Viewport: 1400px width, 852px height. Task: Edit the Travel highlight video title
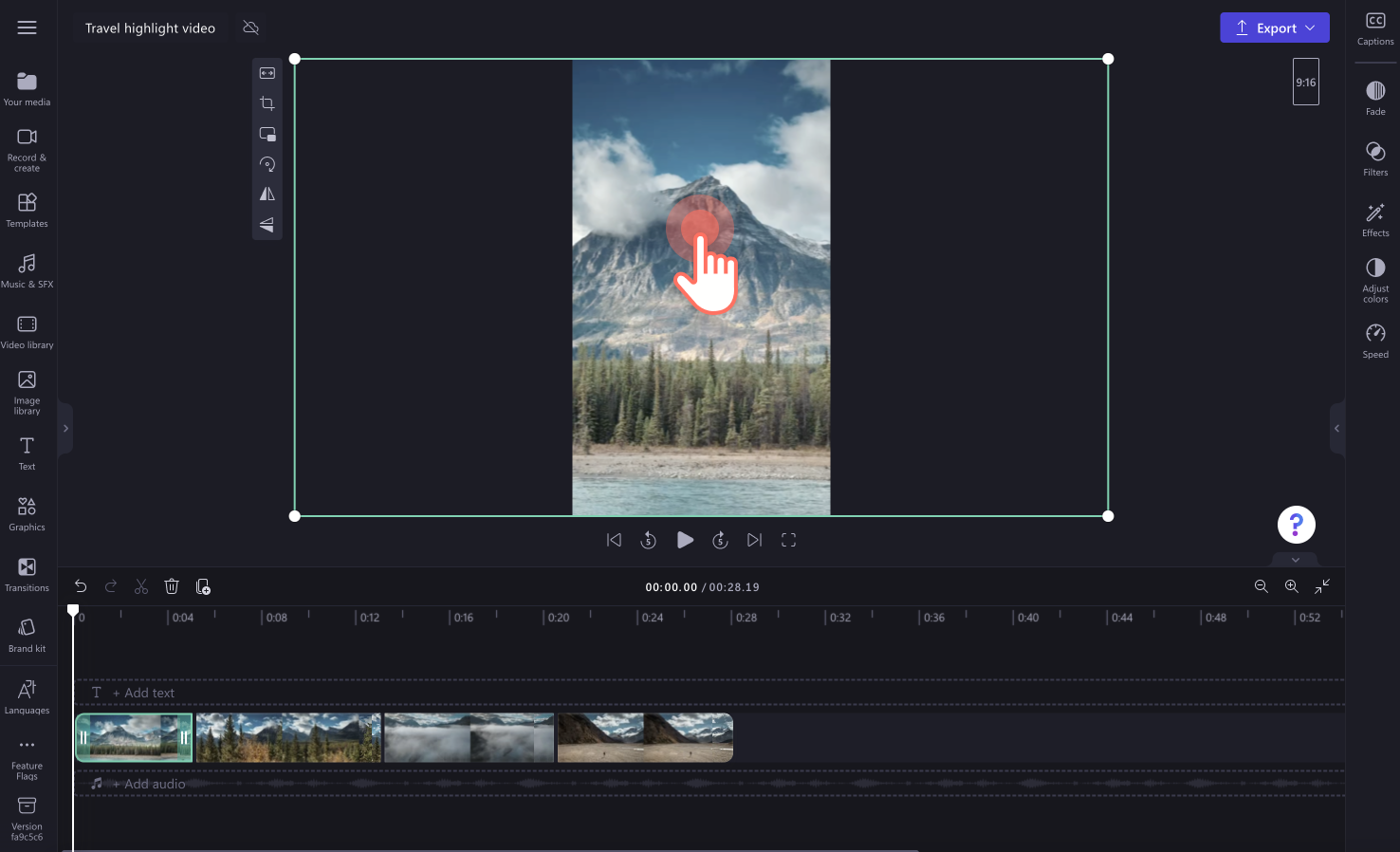coord(150,28)
